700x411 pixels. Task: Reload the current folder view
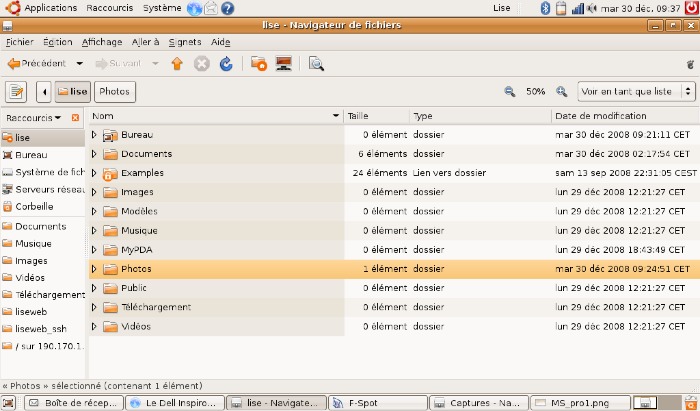[226, 64]
